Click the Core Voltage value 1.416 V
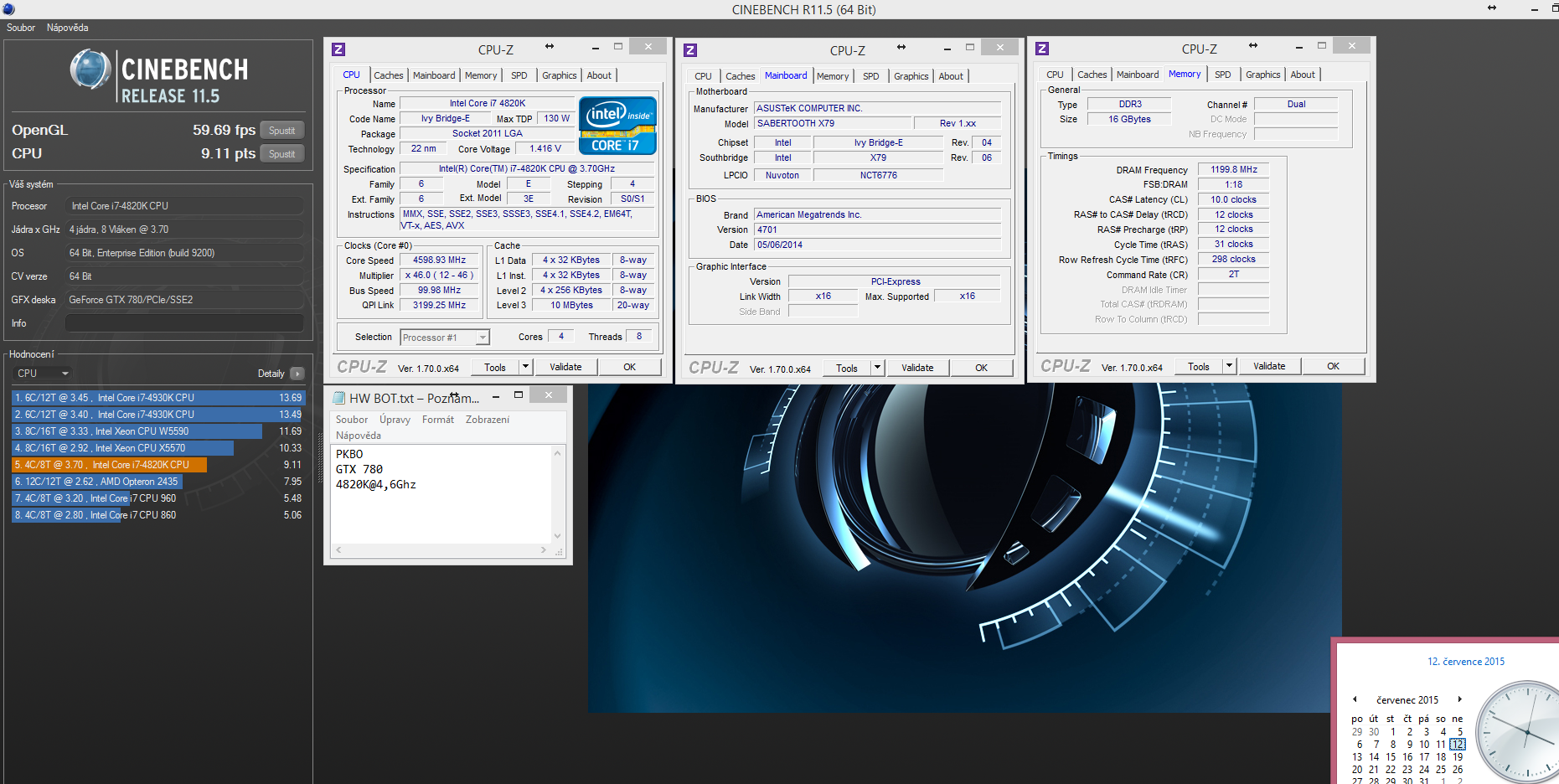Viewport: 1559px width, 784px height. [545, 149]
